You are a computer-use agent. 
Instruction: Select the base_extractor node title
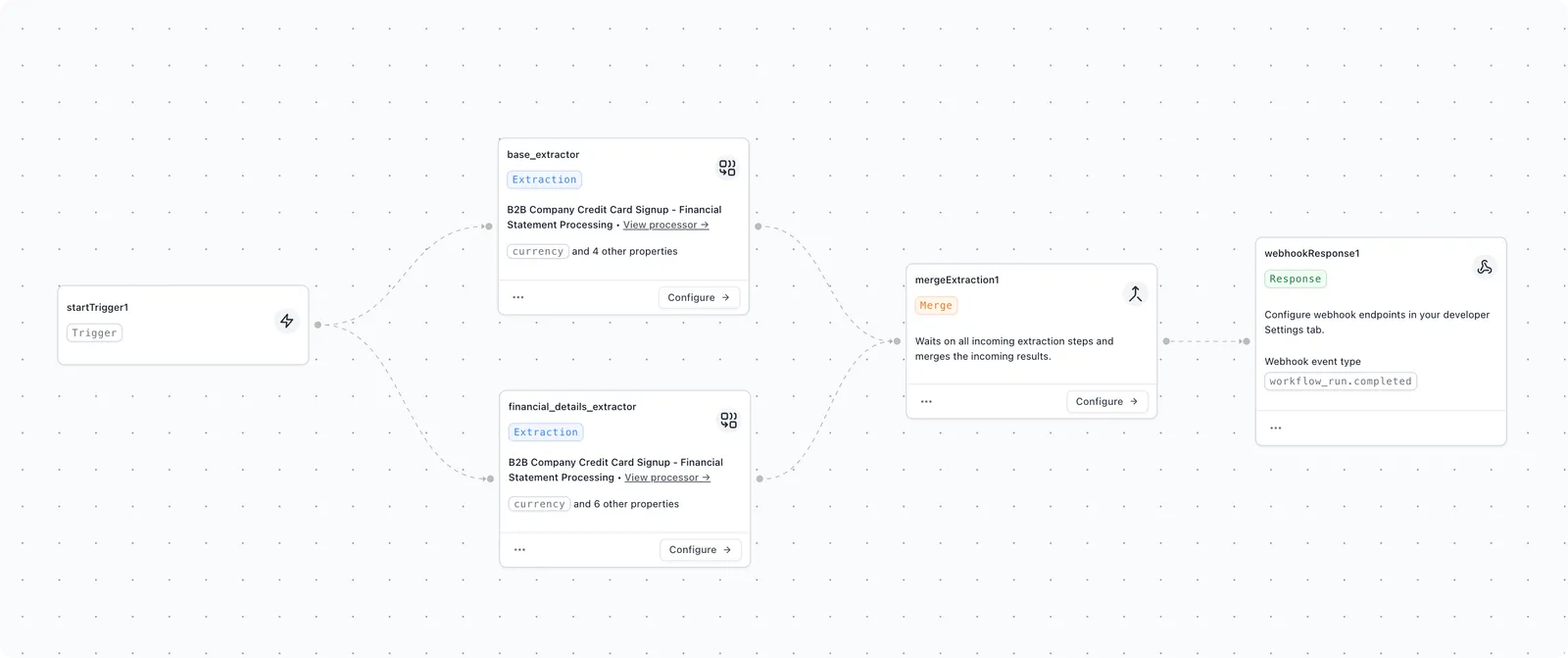(x=543, y=155)
